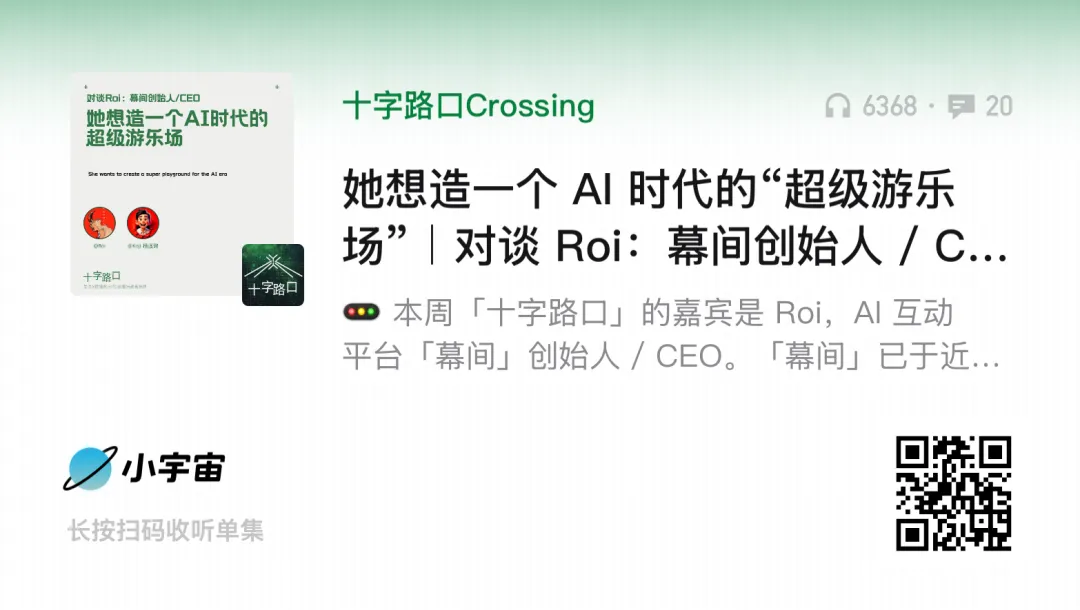Click the green headline text on cover art
The height and width of the screenshot is (610, 1080).
[177, 128]
